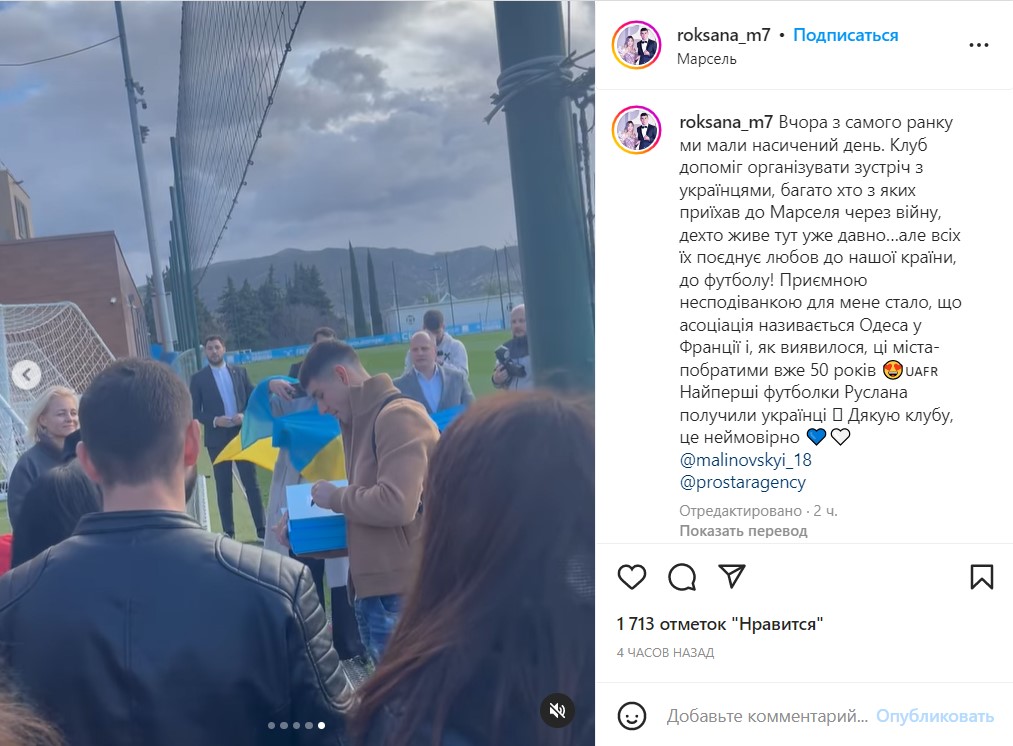This screenshot has width=1013, height=746.
Task: Open the @malinovskyi_18 mention
Action: (x=745, y=460)
